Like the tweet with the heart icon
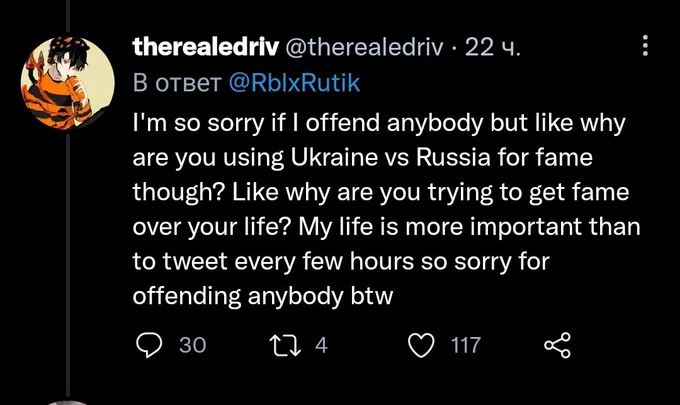Screen dimensions: 680x405 (421, 346)
